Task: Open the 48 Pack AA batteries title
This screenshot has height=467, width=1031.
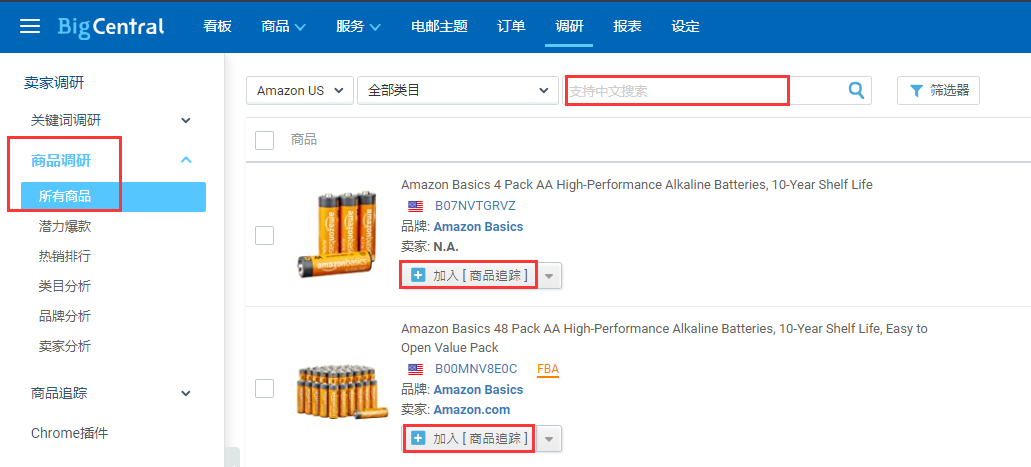Action: (664, 337)
